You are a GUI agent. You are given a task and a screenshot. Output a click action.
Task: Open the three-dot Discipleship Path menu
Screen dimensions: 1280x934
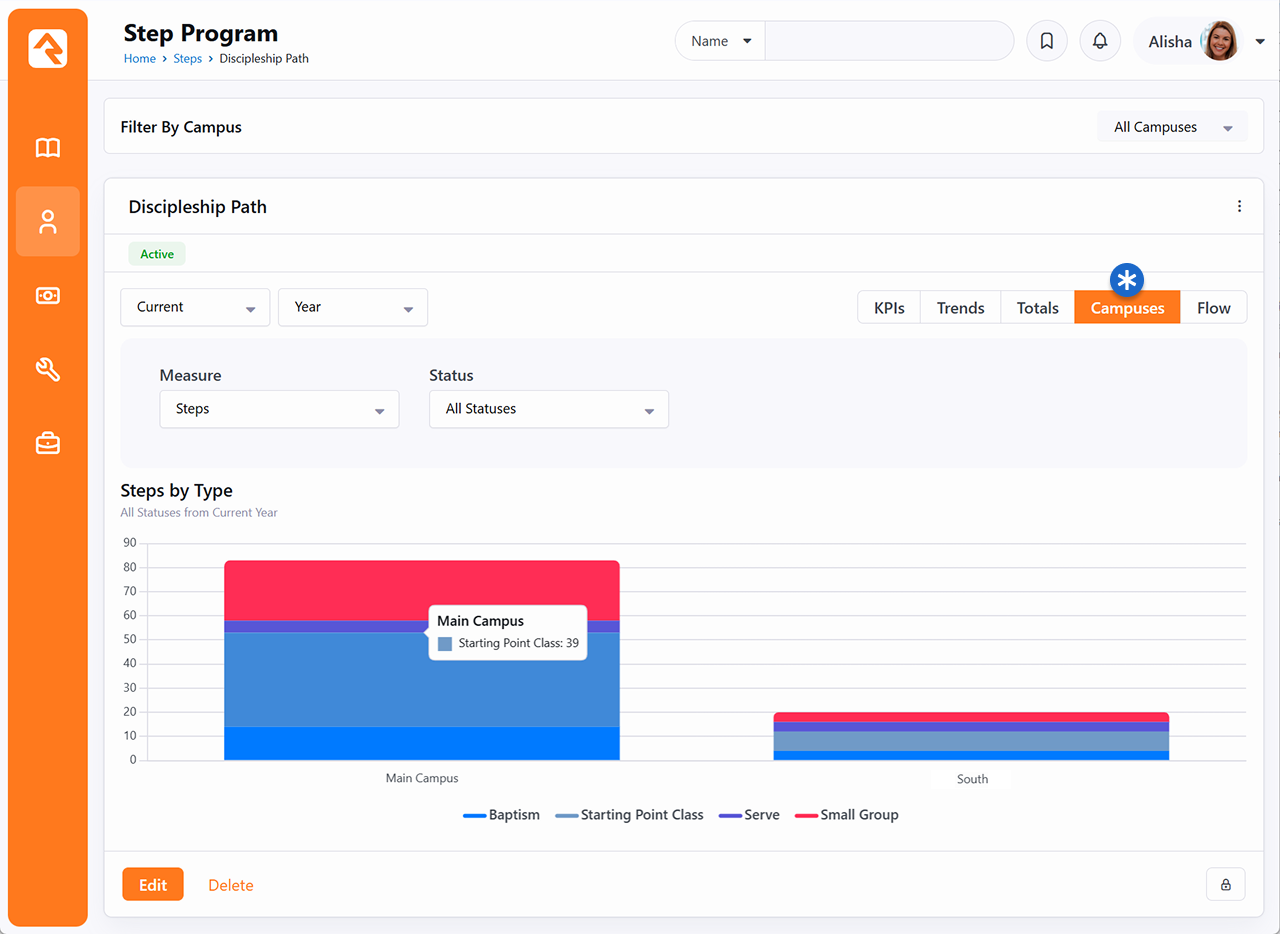[x=1239, y=207]
